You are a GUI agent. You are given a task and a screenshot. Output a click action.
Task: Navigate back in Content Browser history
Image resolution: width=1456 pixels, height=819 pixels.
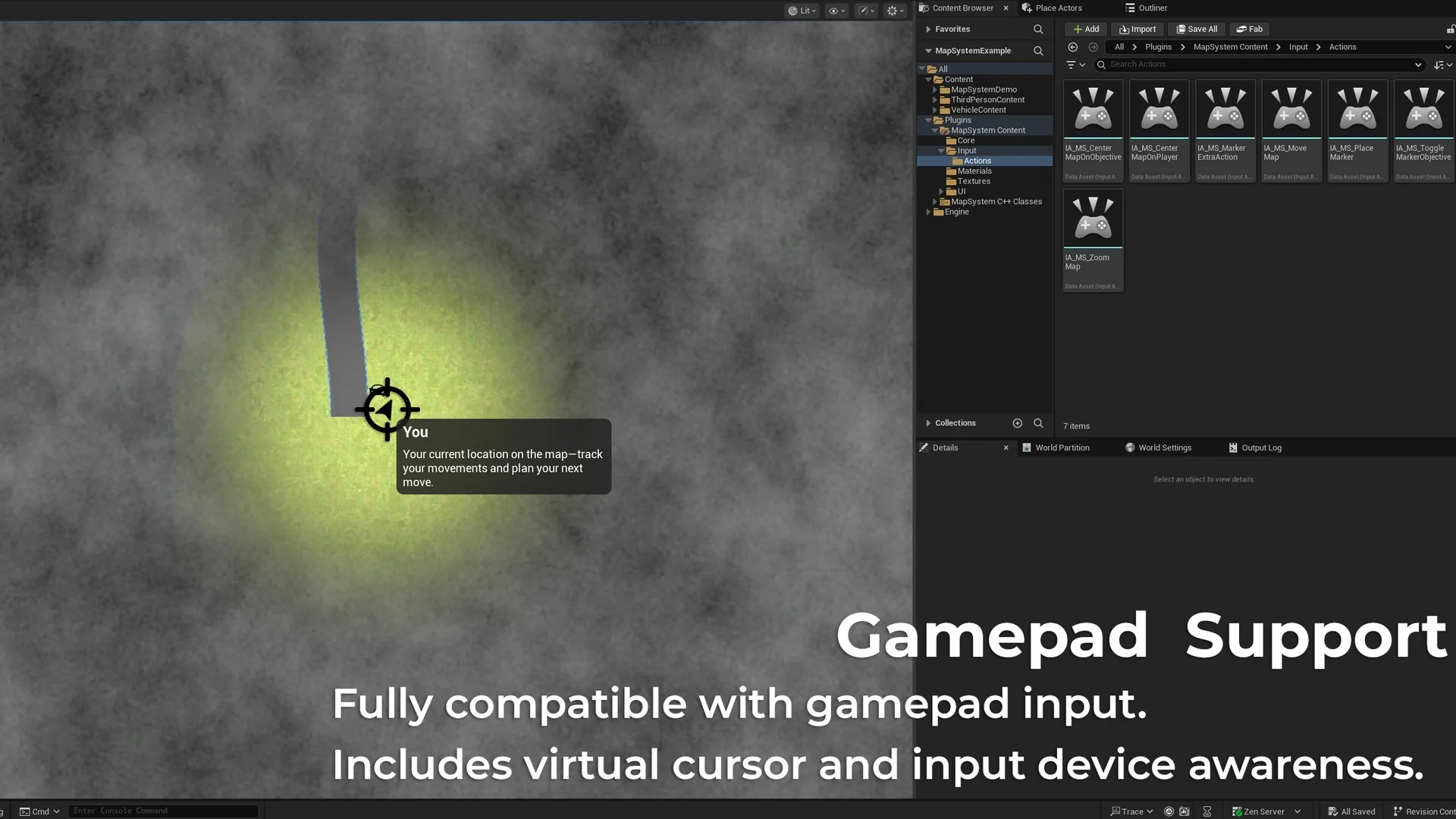[1073, 47]
